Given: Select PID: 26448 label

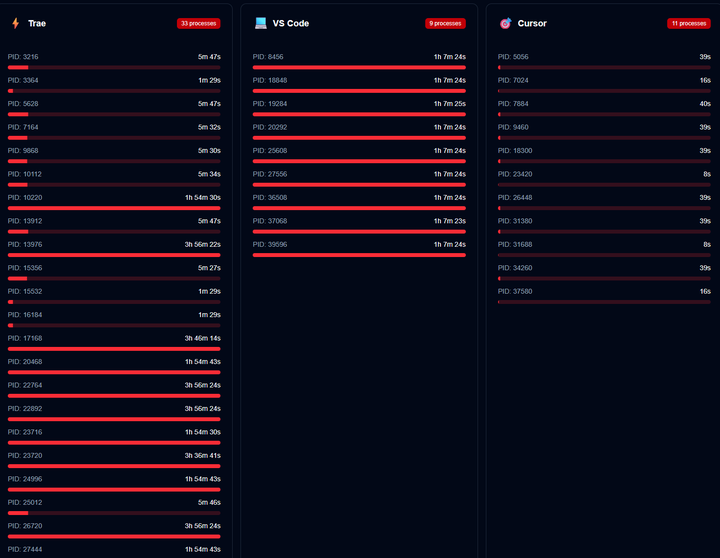Looking at the screenshot, I should (515, 197).
